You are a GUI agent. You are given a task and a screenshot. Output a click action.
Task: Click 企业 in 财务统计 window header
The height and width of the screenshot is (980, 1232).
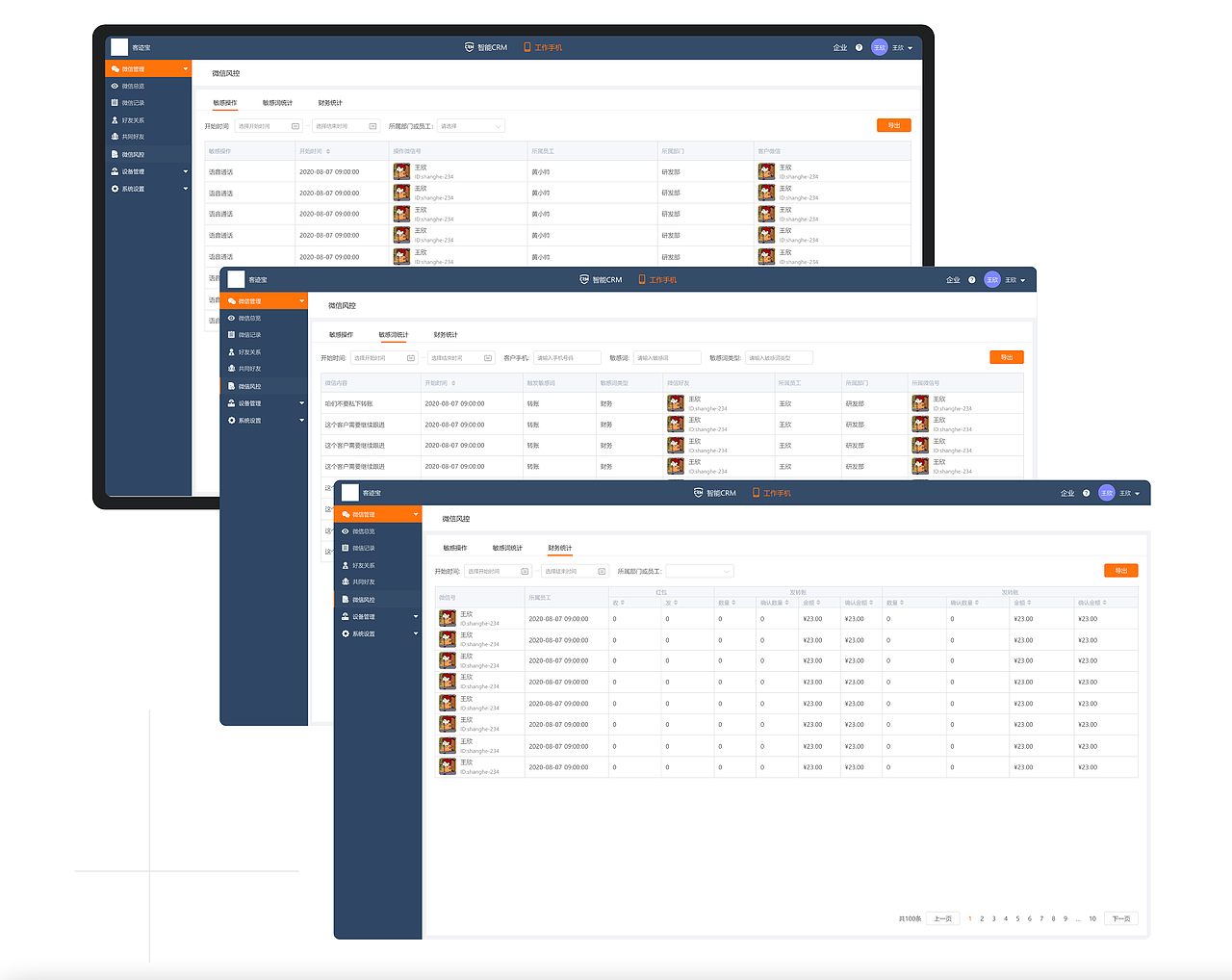[1067, 493]
